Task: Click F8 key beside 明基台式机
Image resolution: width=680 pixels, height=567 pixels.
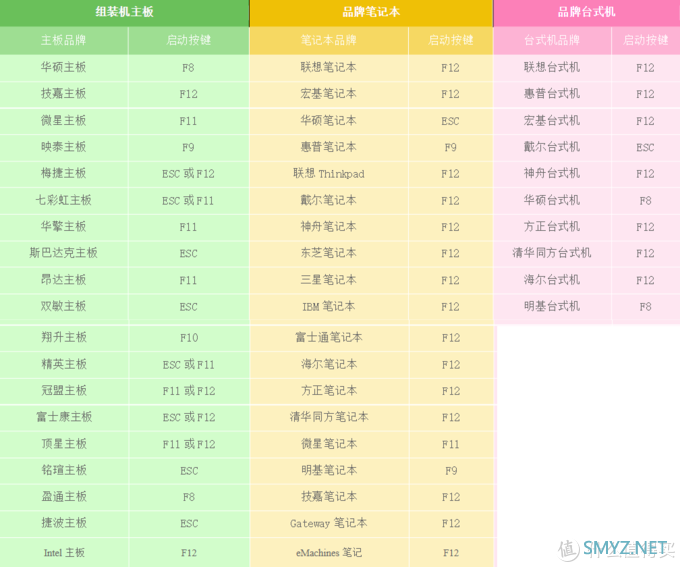Action: click(x=645, y=307)
